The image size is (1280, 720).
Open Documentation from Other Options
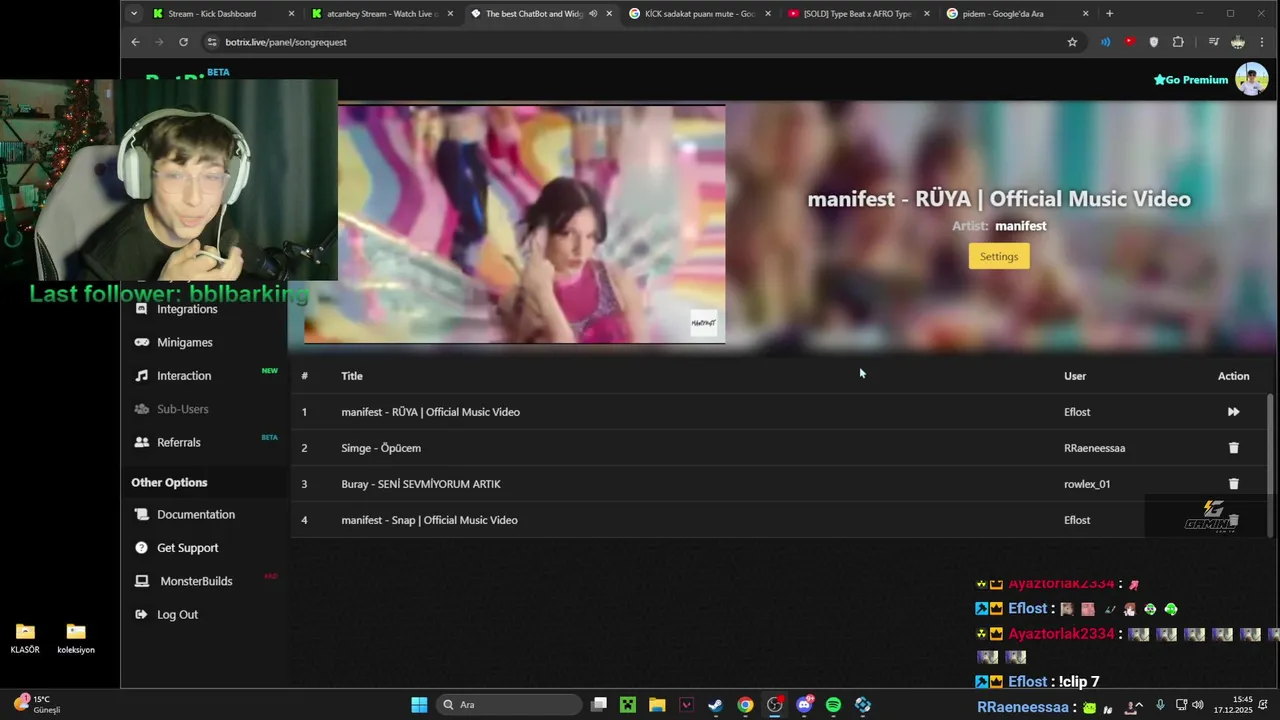[196, 514]
